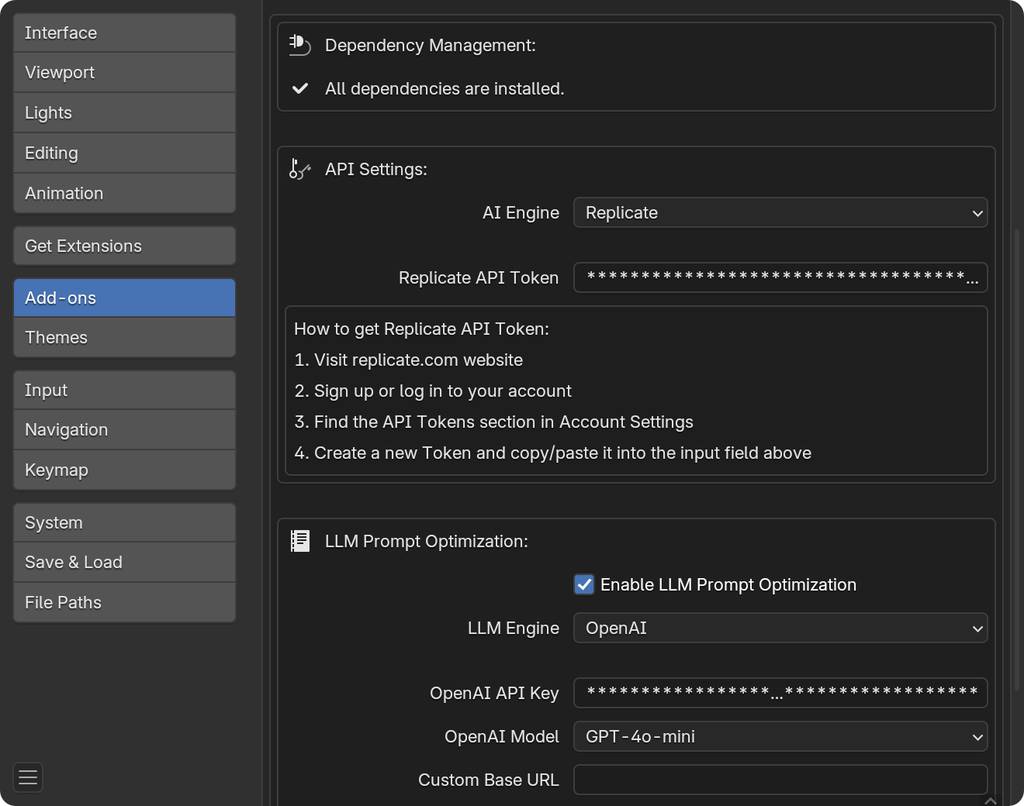This screenshot has width=1024, height=806.
Task: Expand the LLM Engine dropdown
Action: pos(779,629)
